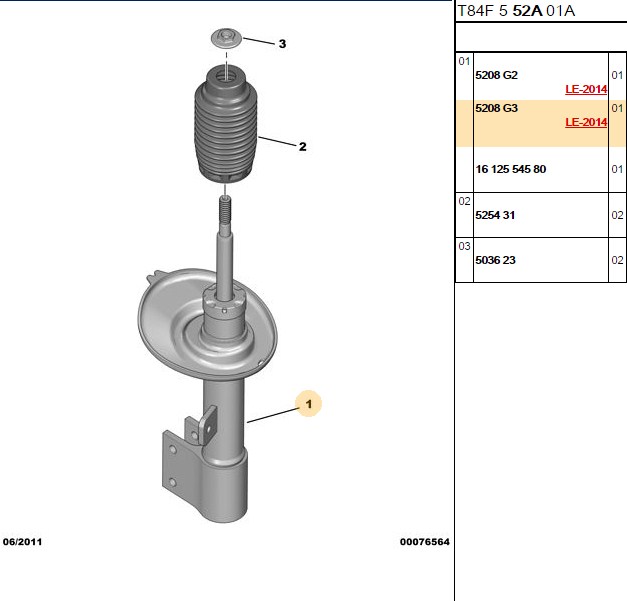Click quantity 02 in the 5036 23 row
This screenshot has width=627, height=601.
pyautogui.click(x=617, y=260)
